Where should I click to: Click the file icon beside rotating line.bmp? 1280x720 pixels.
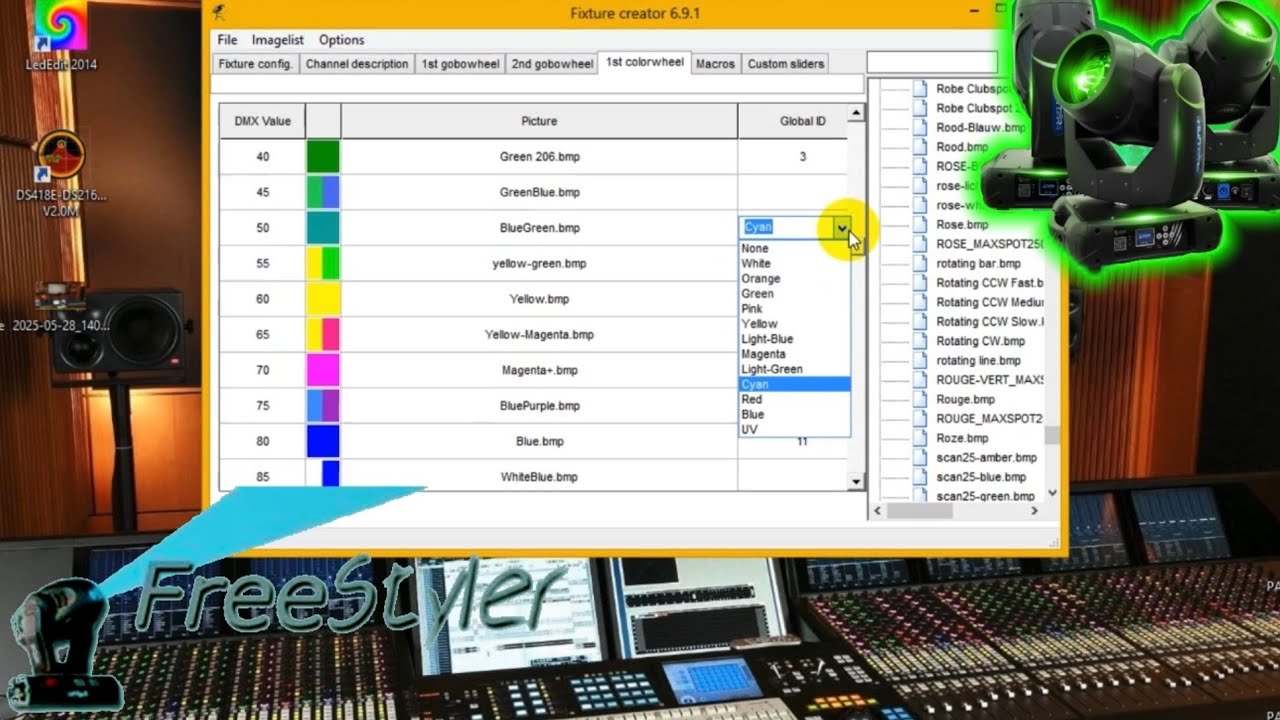click(x=921, y=360)
